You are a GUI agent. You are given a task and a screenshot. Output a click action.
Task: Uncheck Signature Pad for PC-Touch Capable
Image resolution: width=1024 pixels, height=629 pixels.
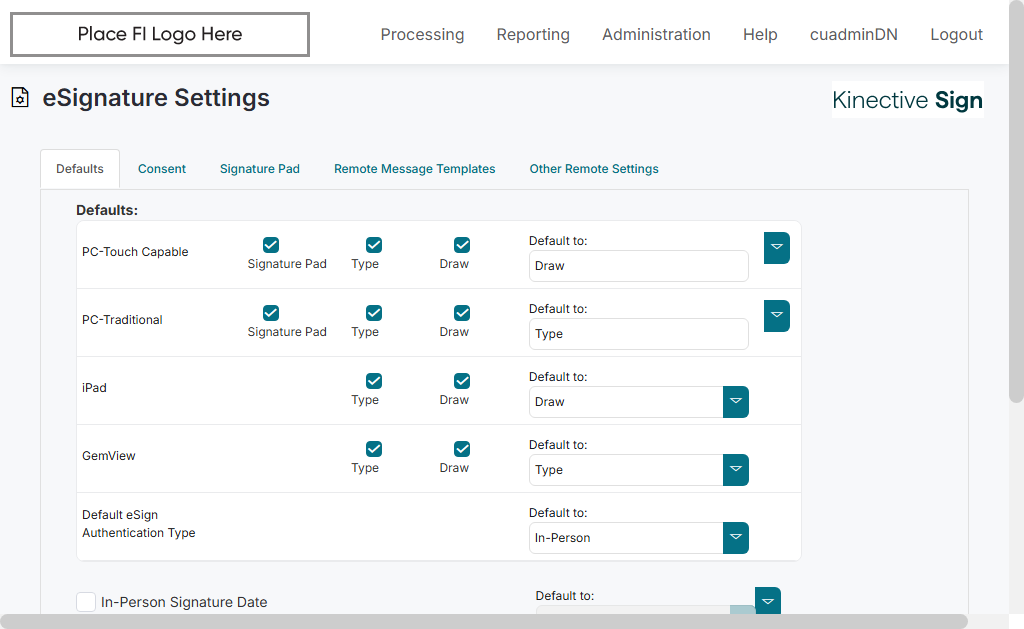point(271,245)
